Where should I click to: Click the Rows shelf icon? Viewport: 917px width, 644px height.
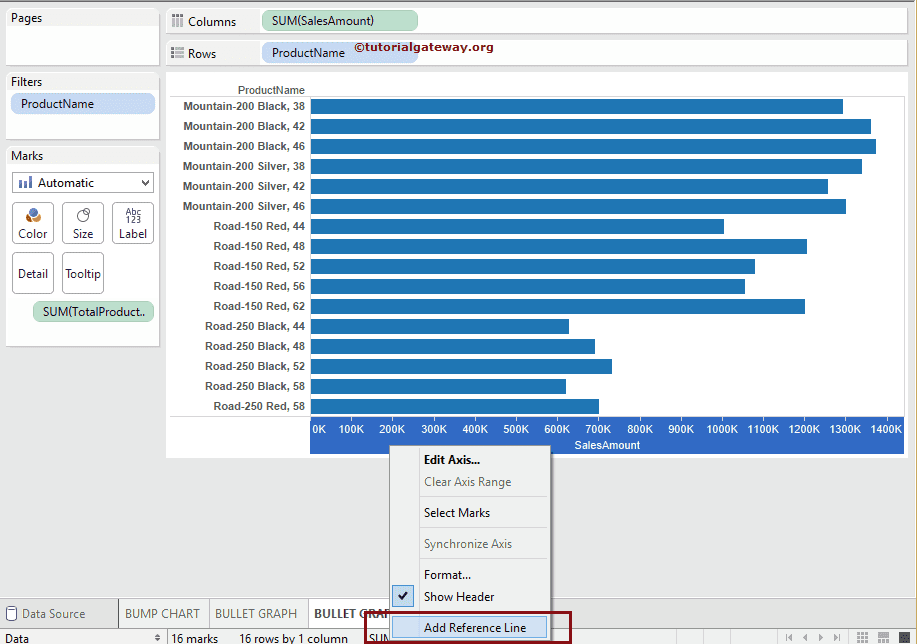(177, 53)
